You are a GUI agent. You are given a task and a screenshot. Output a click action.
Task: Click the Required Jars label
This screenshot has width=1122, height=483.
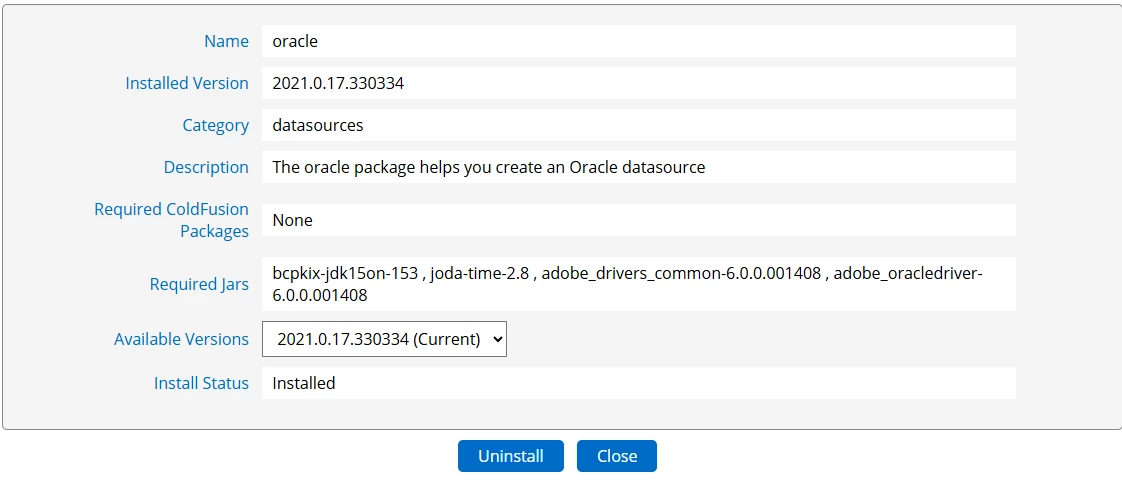(x=199, y=284)
